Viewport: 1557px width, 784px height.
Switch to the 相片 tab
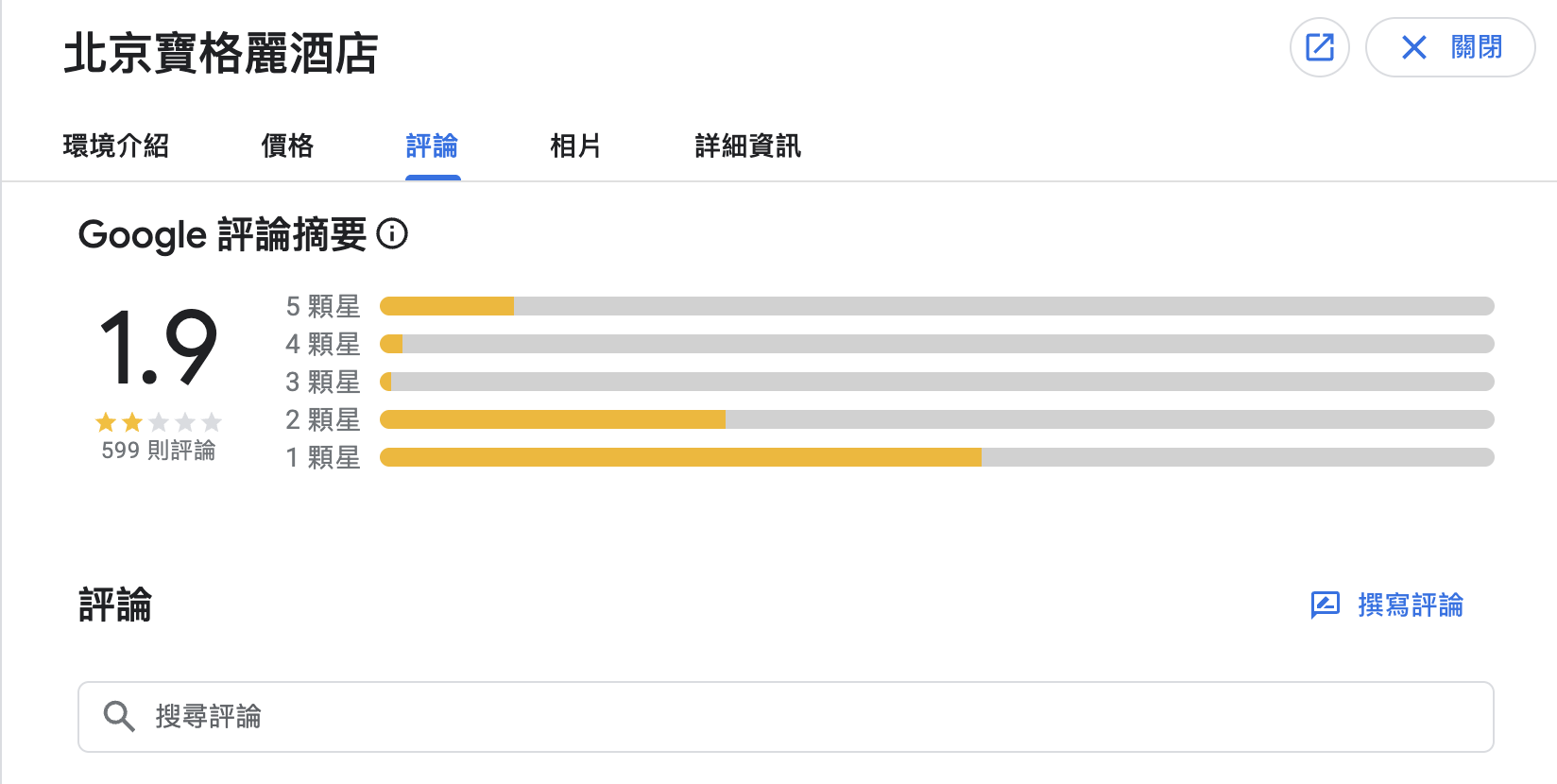(x=575, y=146)
